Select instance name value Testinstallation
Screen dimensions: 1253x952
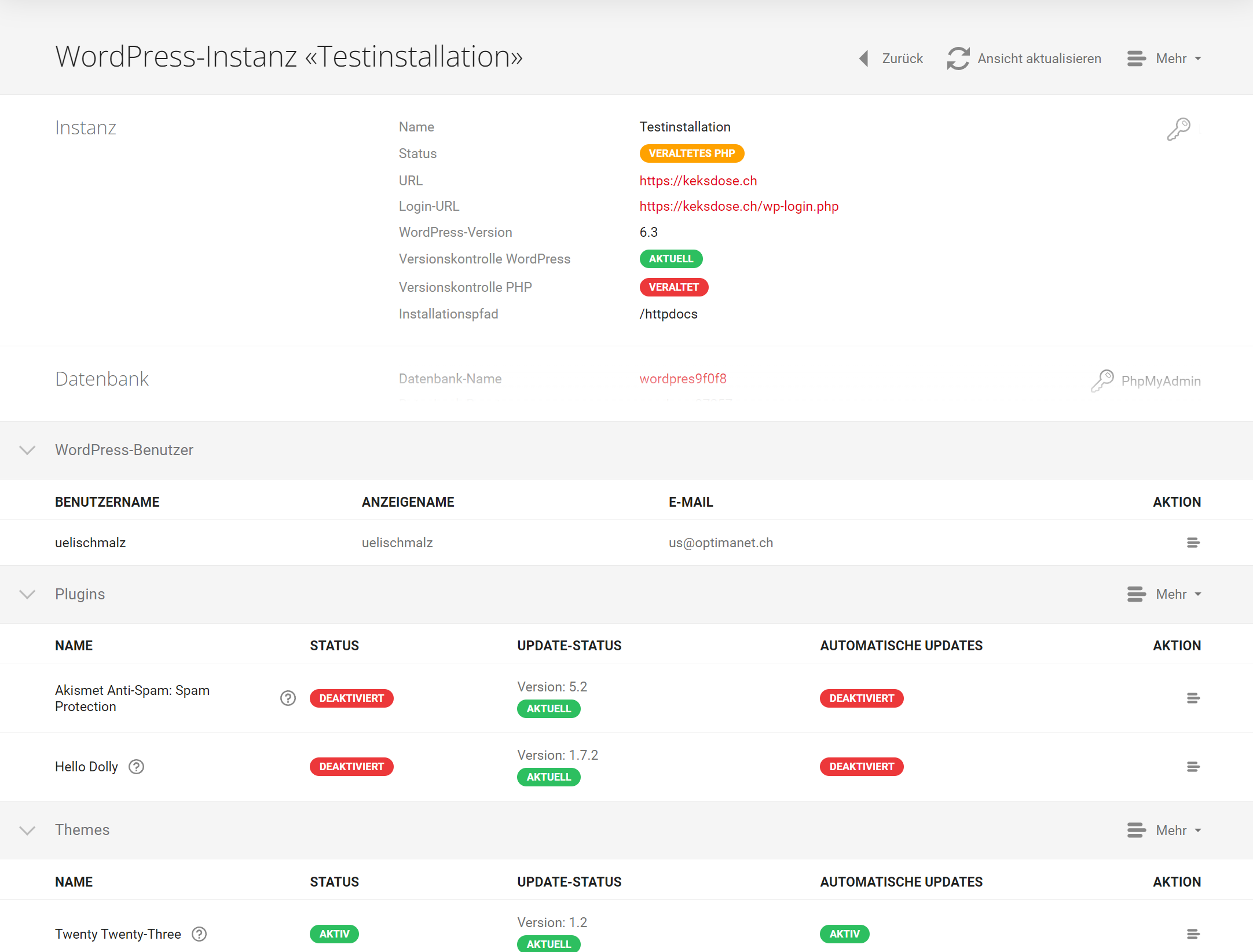coord(685,127)
